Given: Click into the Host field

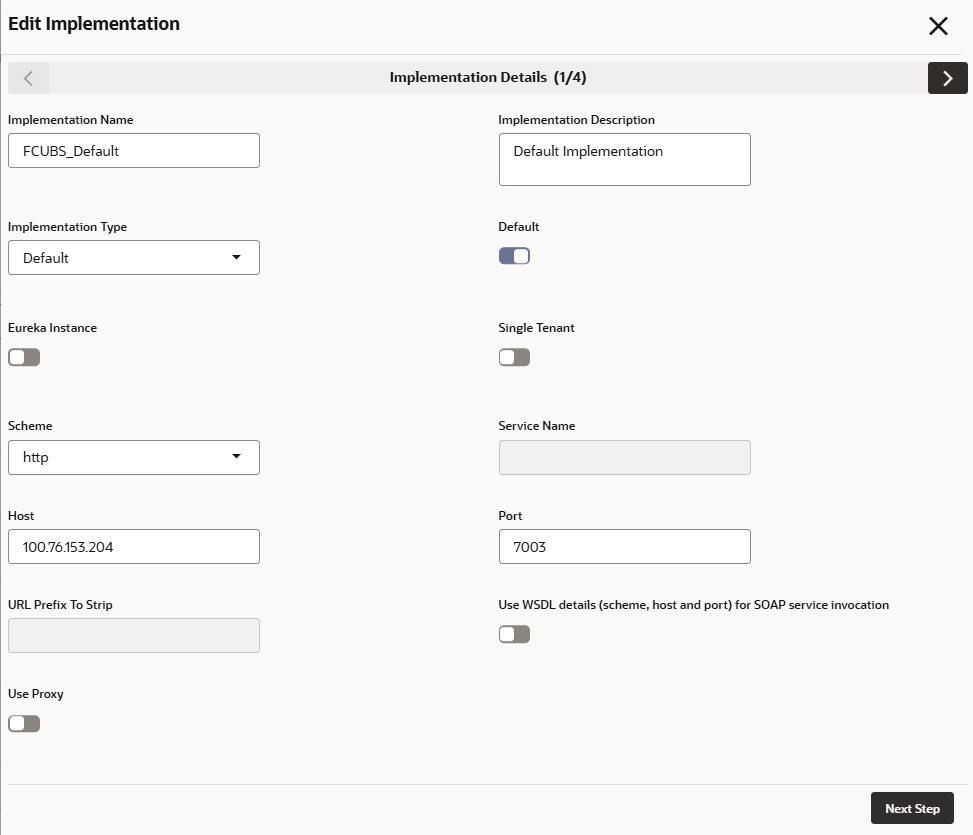Looking at the screenshot, I should click(133, 547).
